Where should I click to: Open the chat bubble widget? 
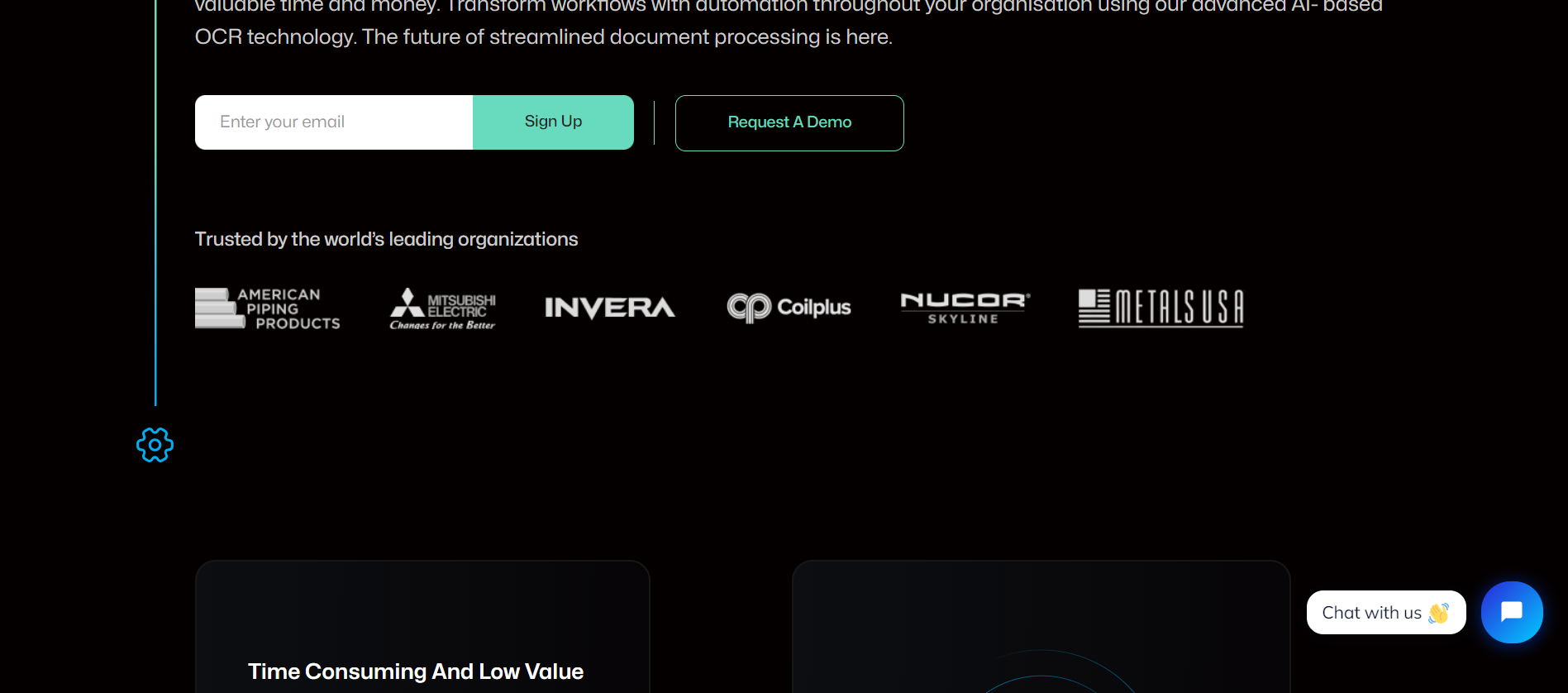click(x=1512, y=612)
